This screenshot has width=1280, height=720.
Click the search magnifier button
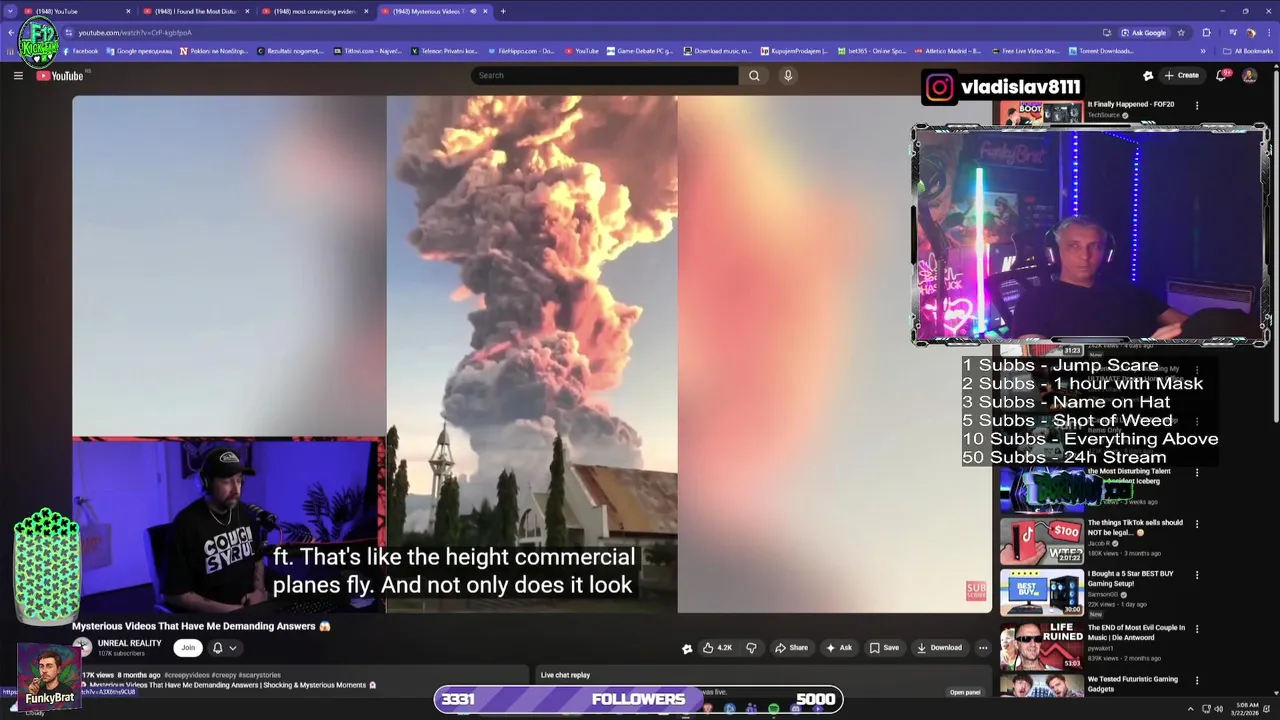click(754, 75)
